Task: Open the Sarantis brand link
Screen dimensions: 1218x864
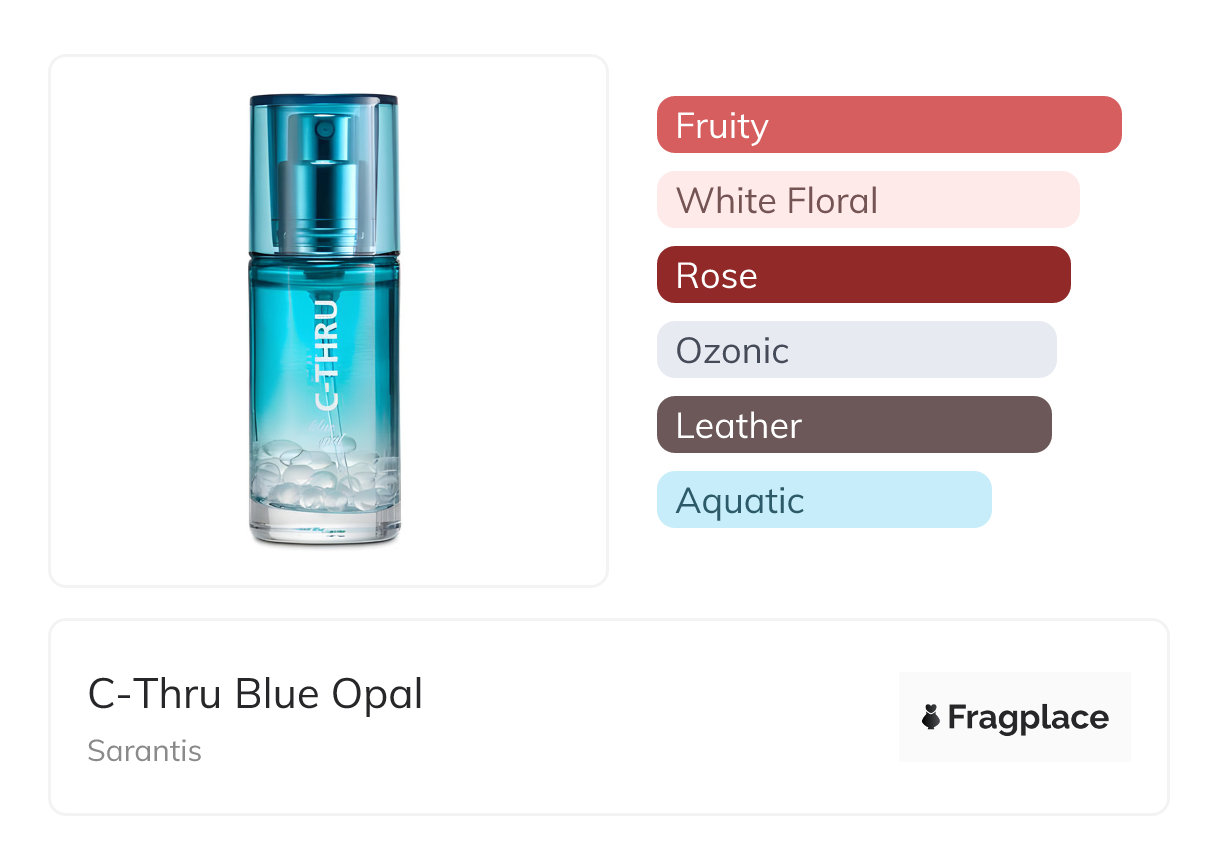Action: pos(144,751)
